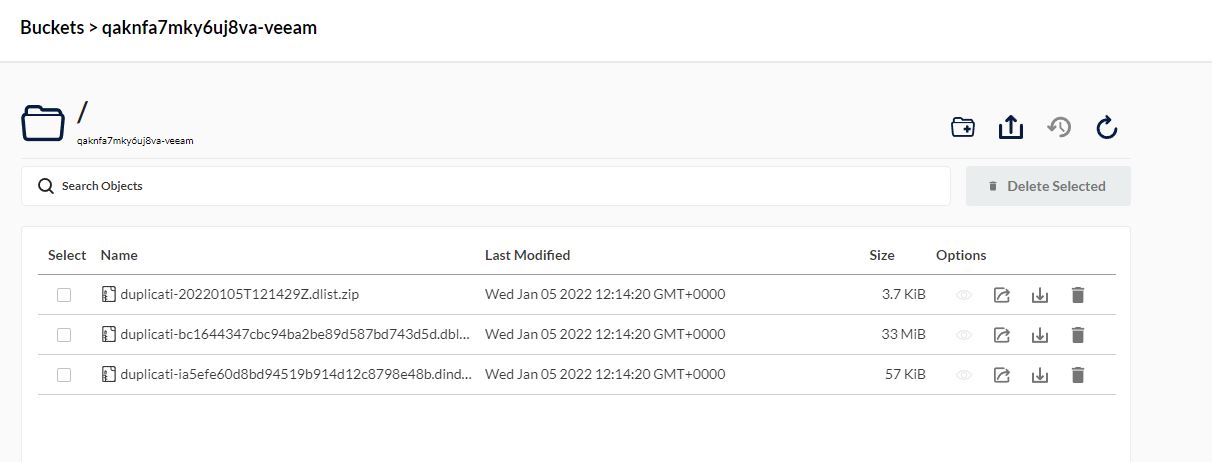
Task: Open the duplicati-bc1644347 file name
Action: pyautogui.click(x=295, y=334)
